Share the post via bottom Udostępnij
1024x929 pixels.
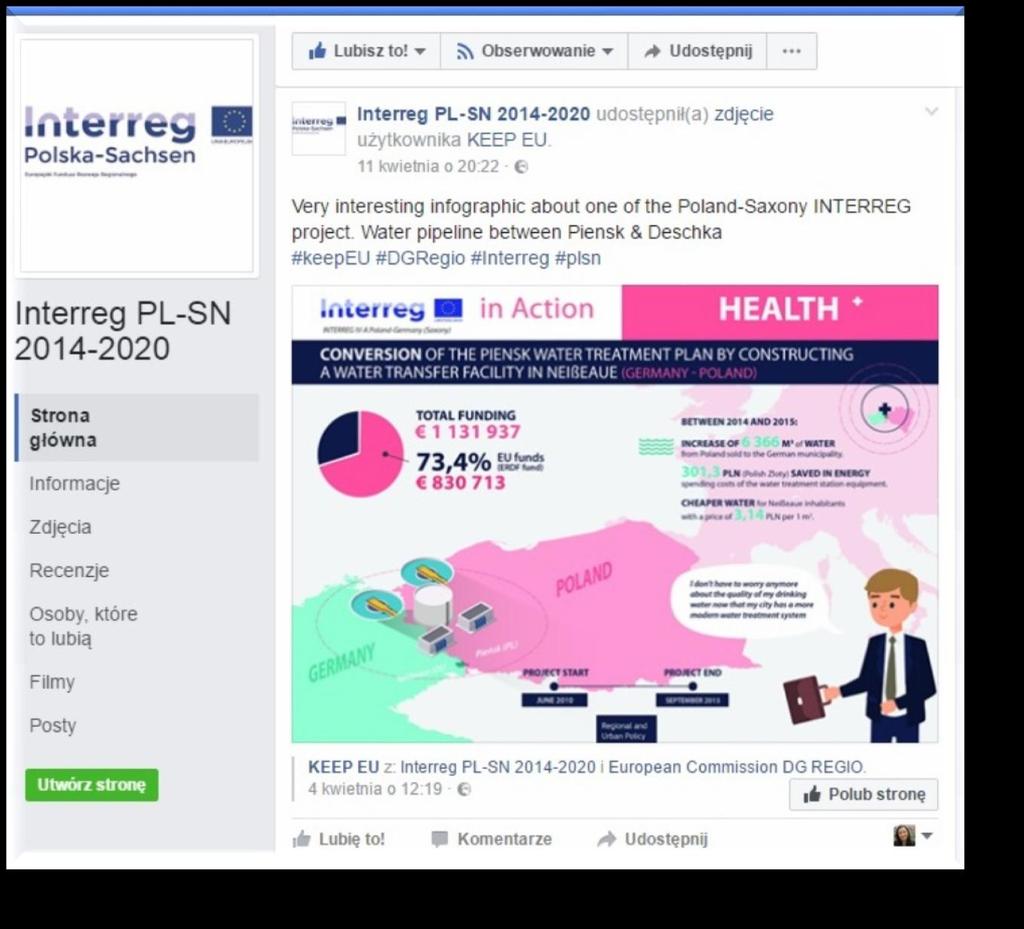pos(652,839)
